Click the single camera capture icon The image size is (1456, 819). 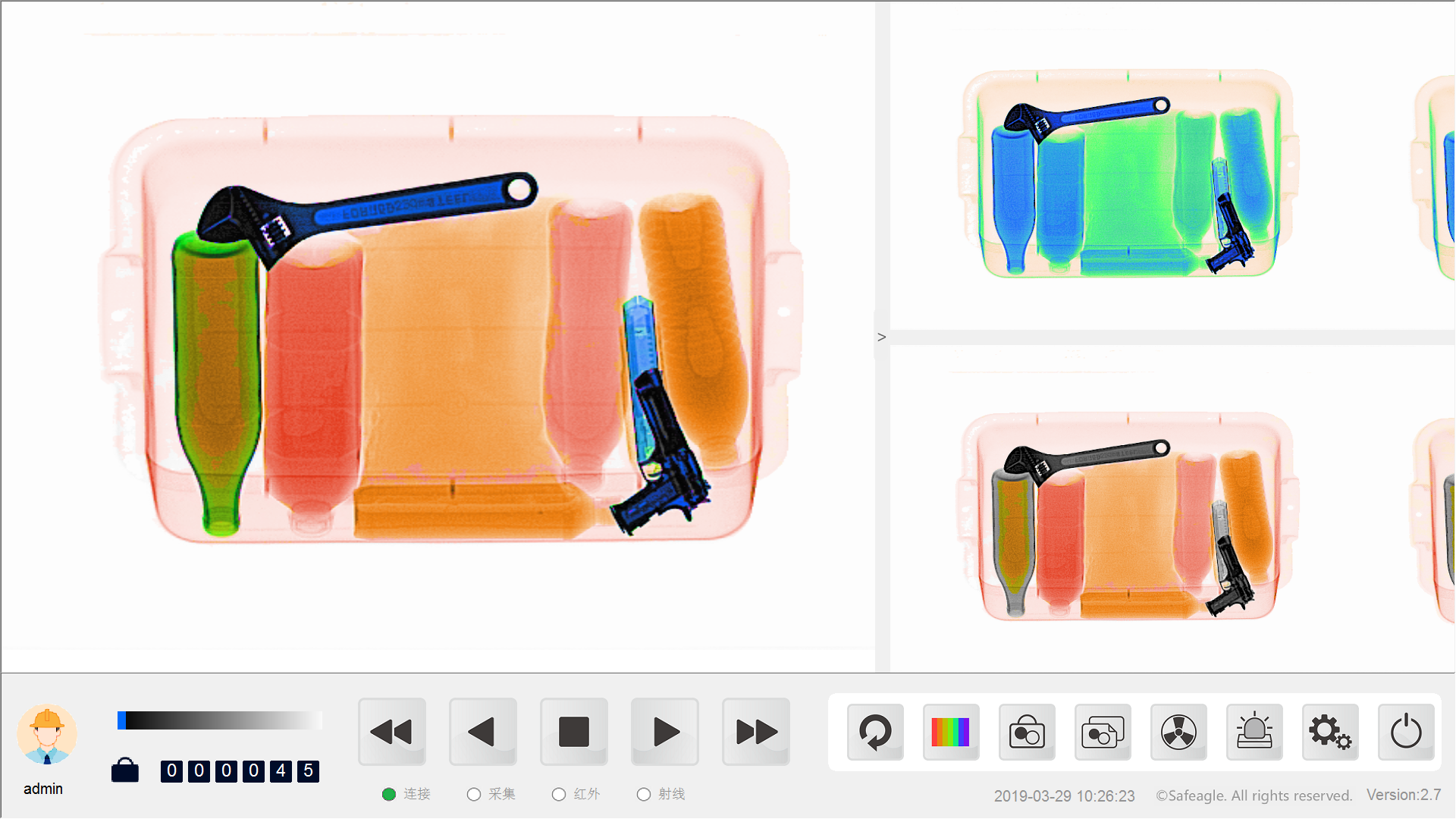pos(1027,733)
